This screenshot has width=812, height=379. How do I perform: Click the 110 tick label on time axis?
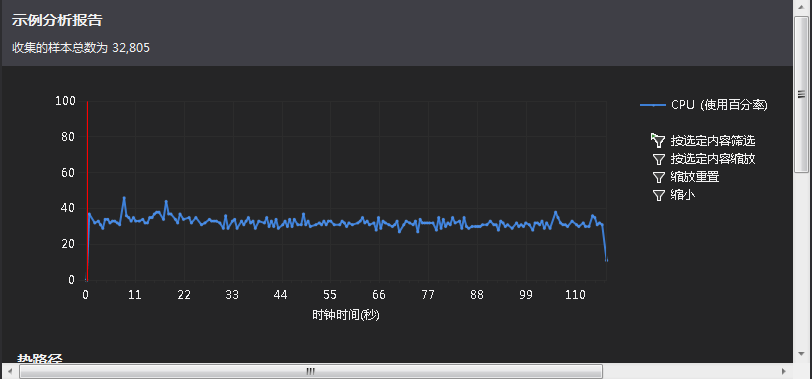pos(575,295)
